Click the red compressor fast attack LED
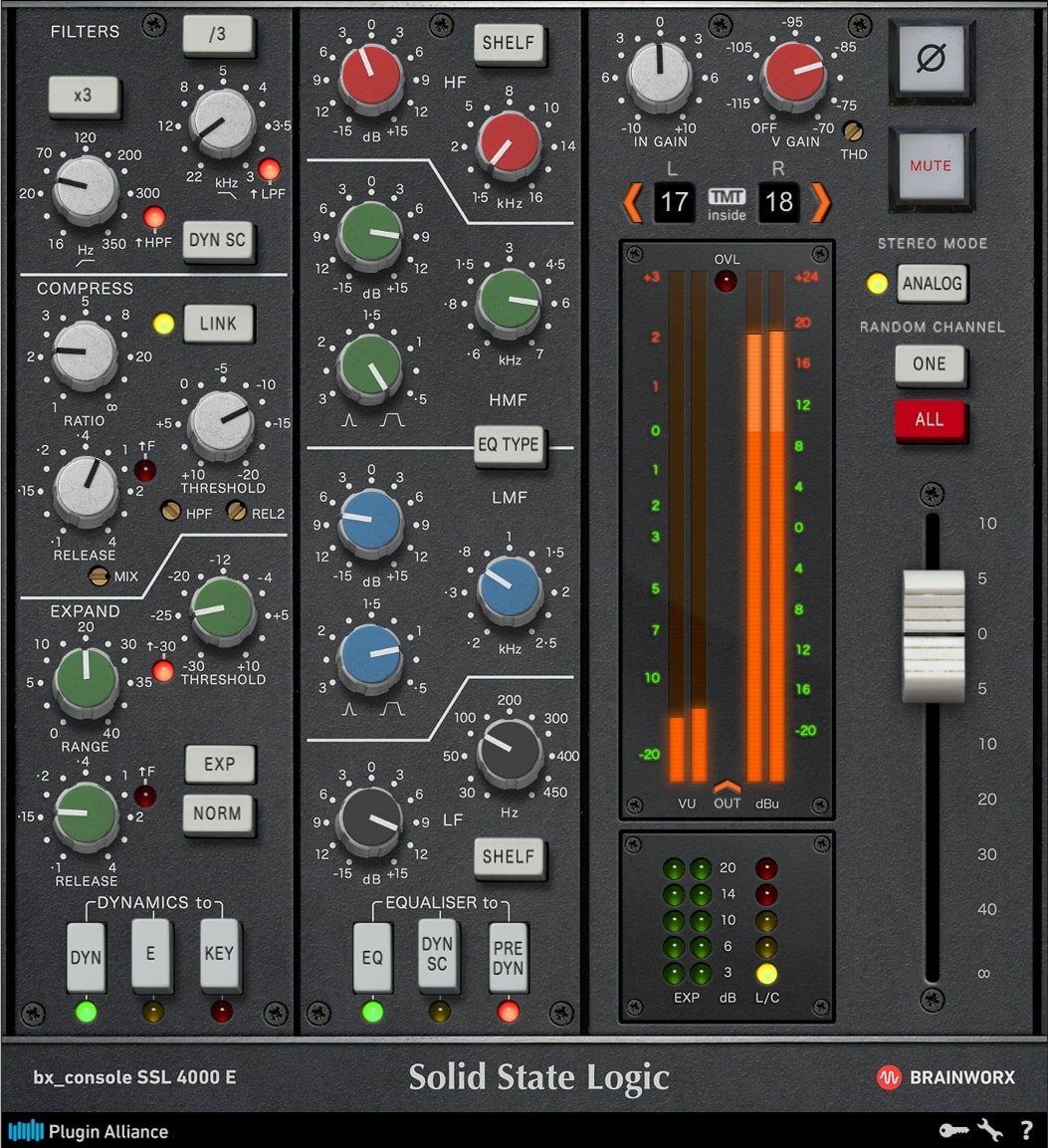This screenshot has width=1048, height=1148. pyautogui.click(x=145, y=470)
